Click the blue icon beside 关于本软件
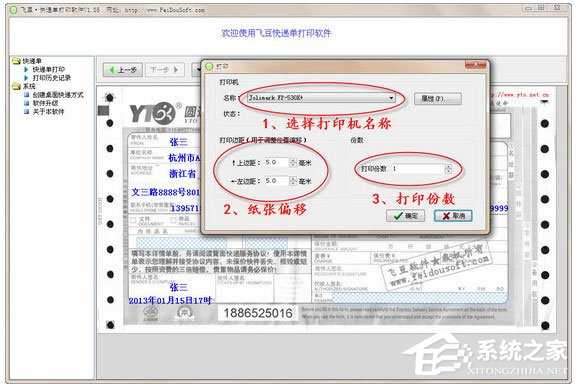The height and width of the screenshot is (384, 577). (x=26, y=111)
